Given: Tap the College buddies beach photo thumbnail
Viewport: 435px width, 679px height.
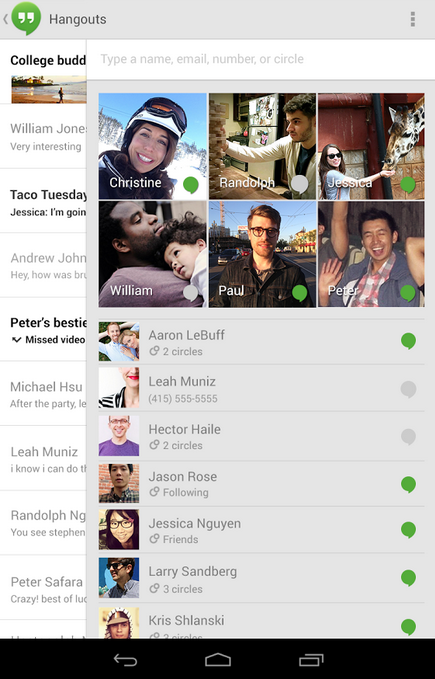Looking at the screenshot, I should 49,89.
